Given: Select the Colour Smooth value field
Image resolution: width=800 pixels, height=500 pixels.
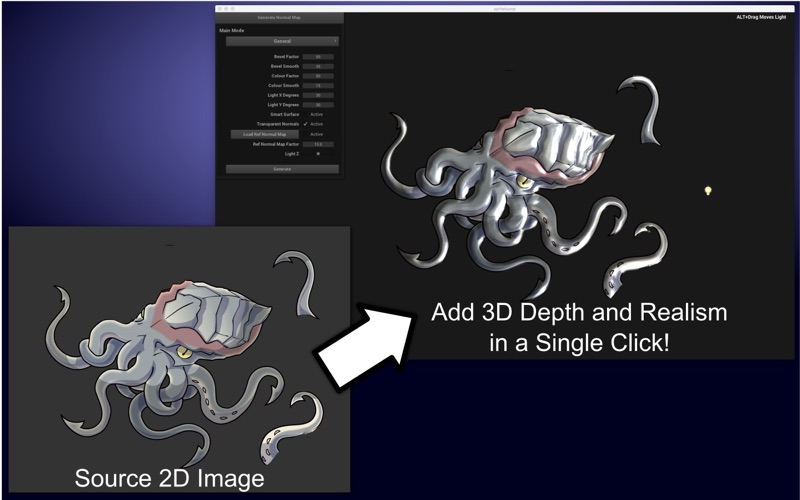Looking at the screenshot, I should point(318,86).
